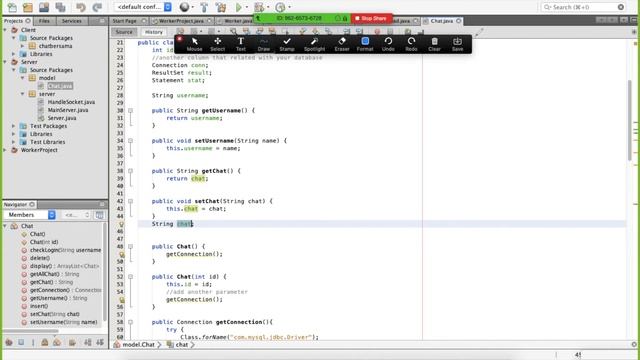
Task: Click model.Chat in the breadcrumb bar
Action: (138, 345)
